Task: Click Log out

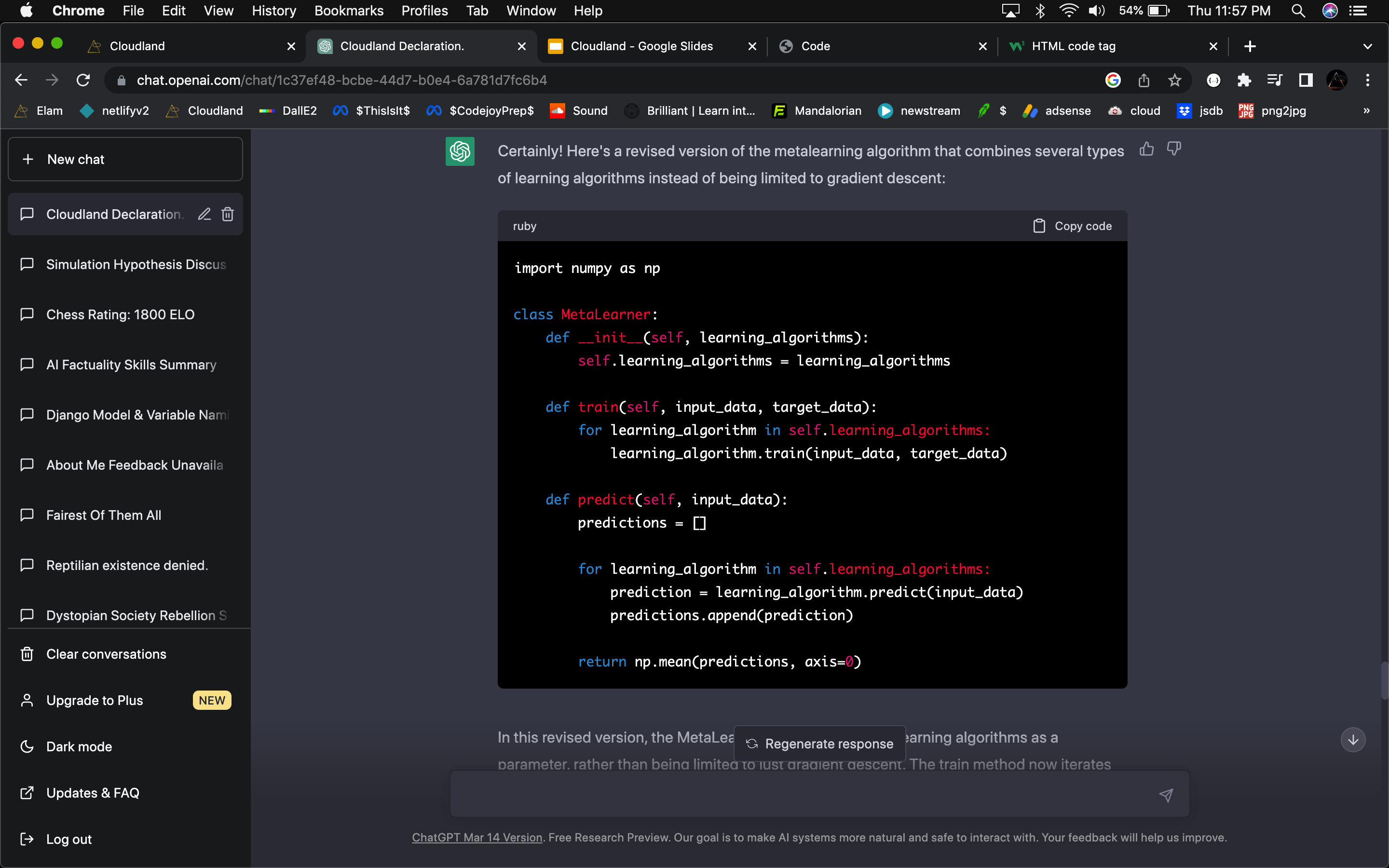Action: tap(125, 839)
